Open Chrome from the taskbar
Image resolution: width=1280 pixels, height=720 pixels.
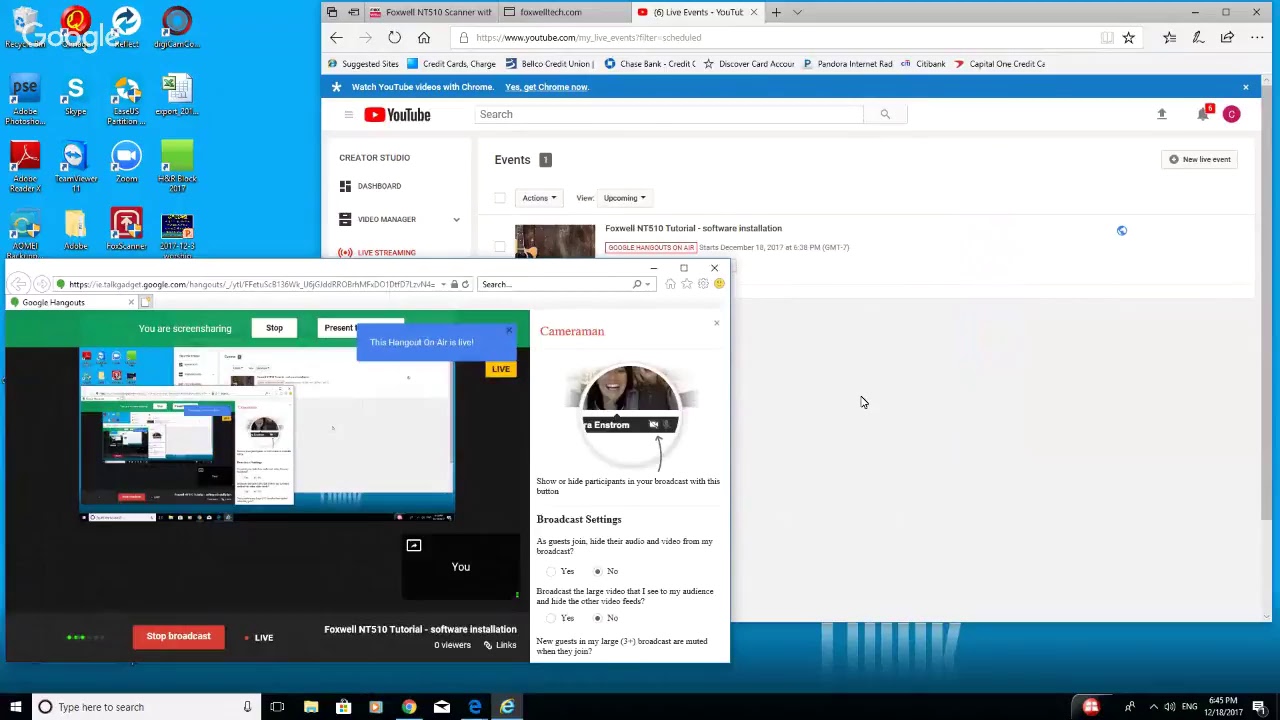(409, 707)
